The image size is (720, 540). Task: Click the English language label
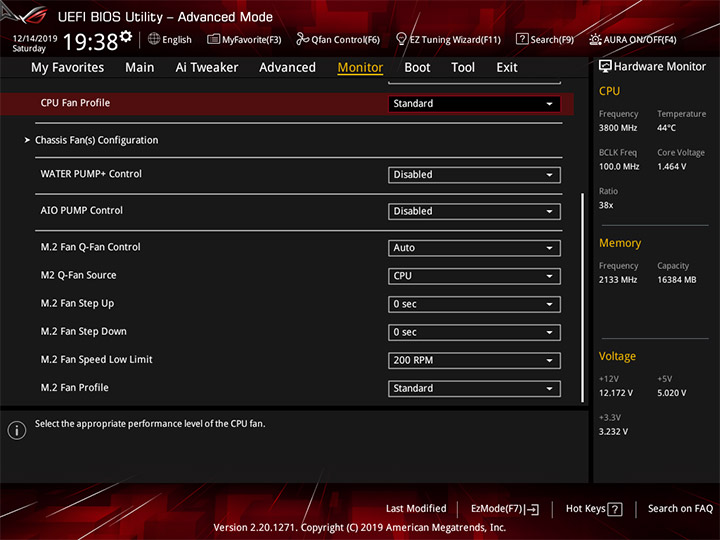[177, 39]
